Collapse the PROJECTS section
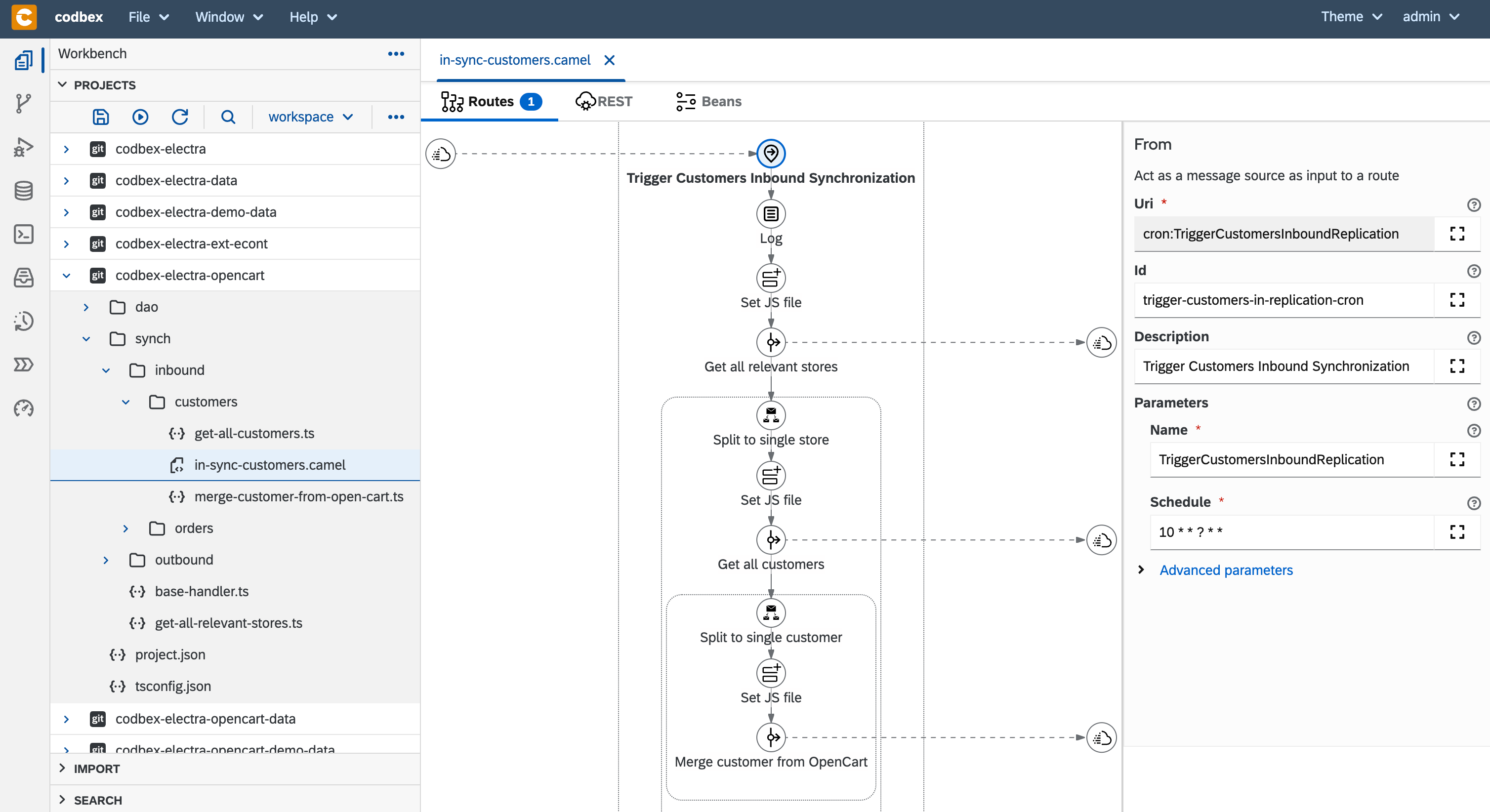The width and height of the screenshot is (1490, 812). 62,85
